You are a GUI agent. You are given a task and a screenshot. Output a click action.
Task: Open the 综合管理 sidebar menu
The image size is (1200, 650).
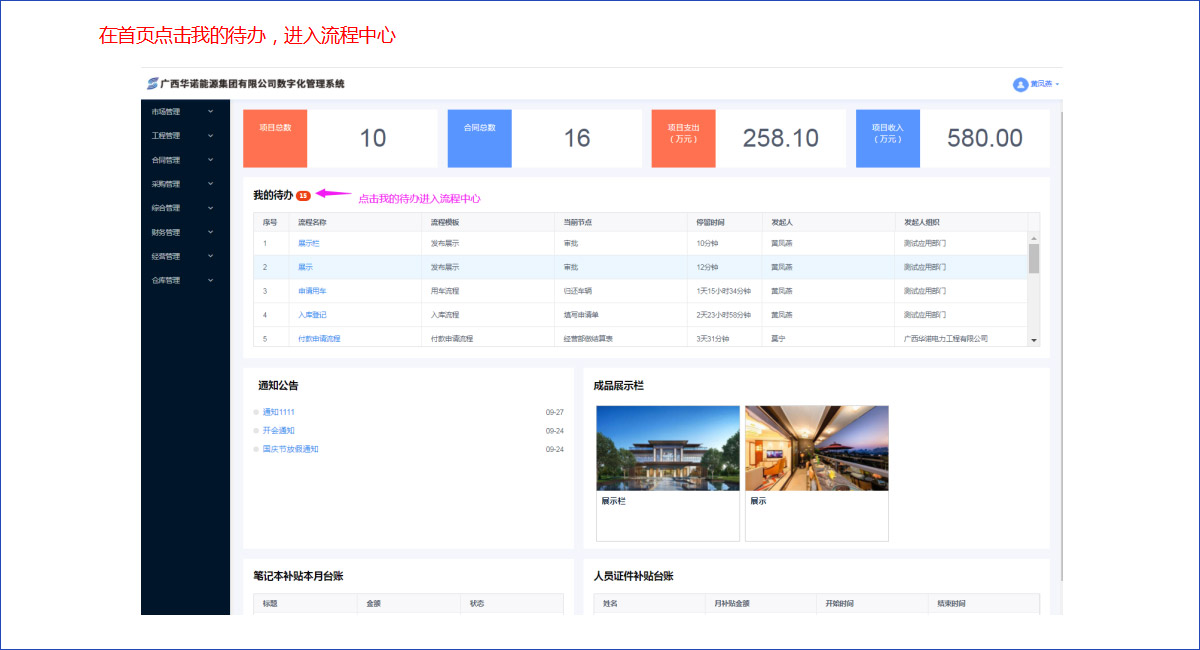183,208
